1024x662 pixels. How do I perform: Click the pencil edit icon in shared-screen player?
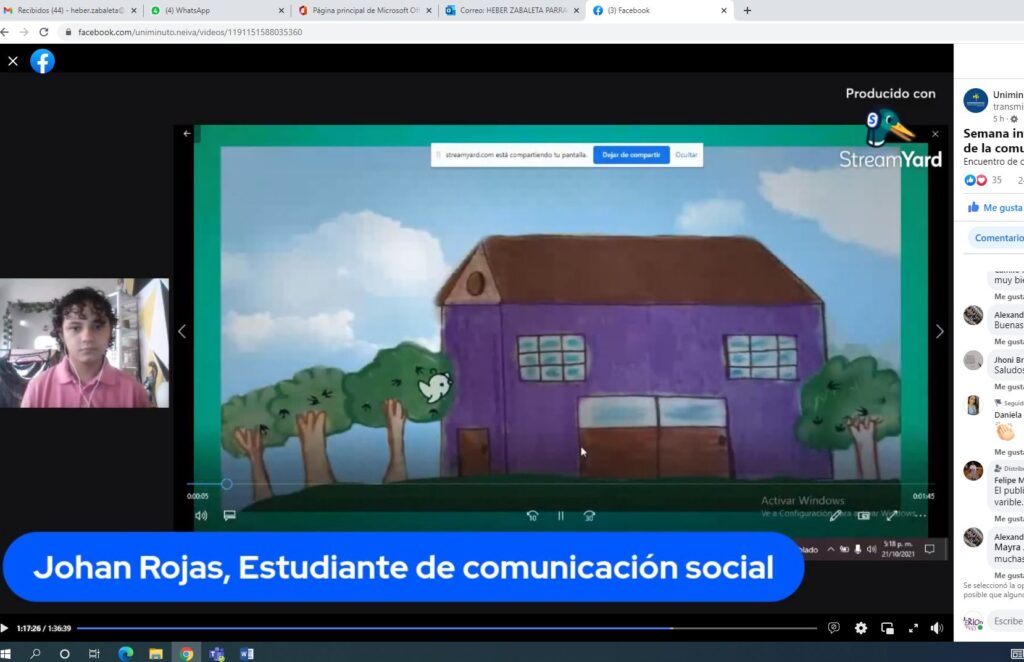(835, 516)
